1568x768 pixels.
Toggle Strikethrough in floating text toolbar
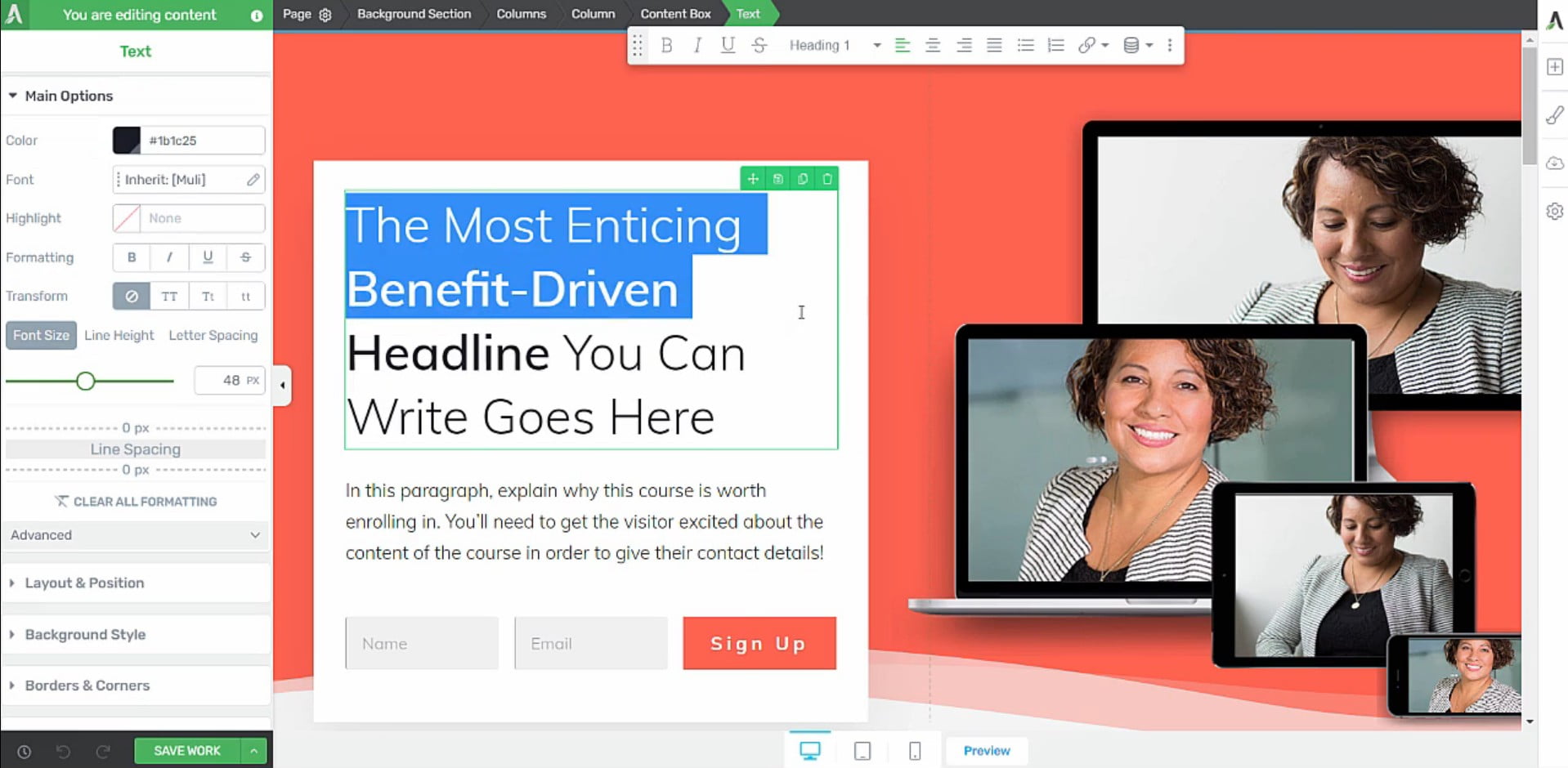(759, 45)
